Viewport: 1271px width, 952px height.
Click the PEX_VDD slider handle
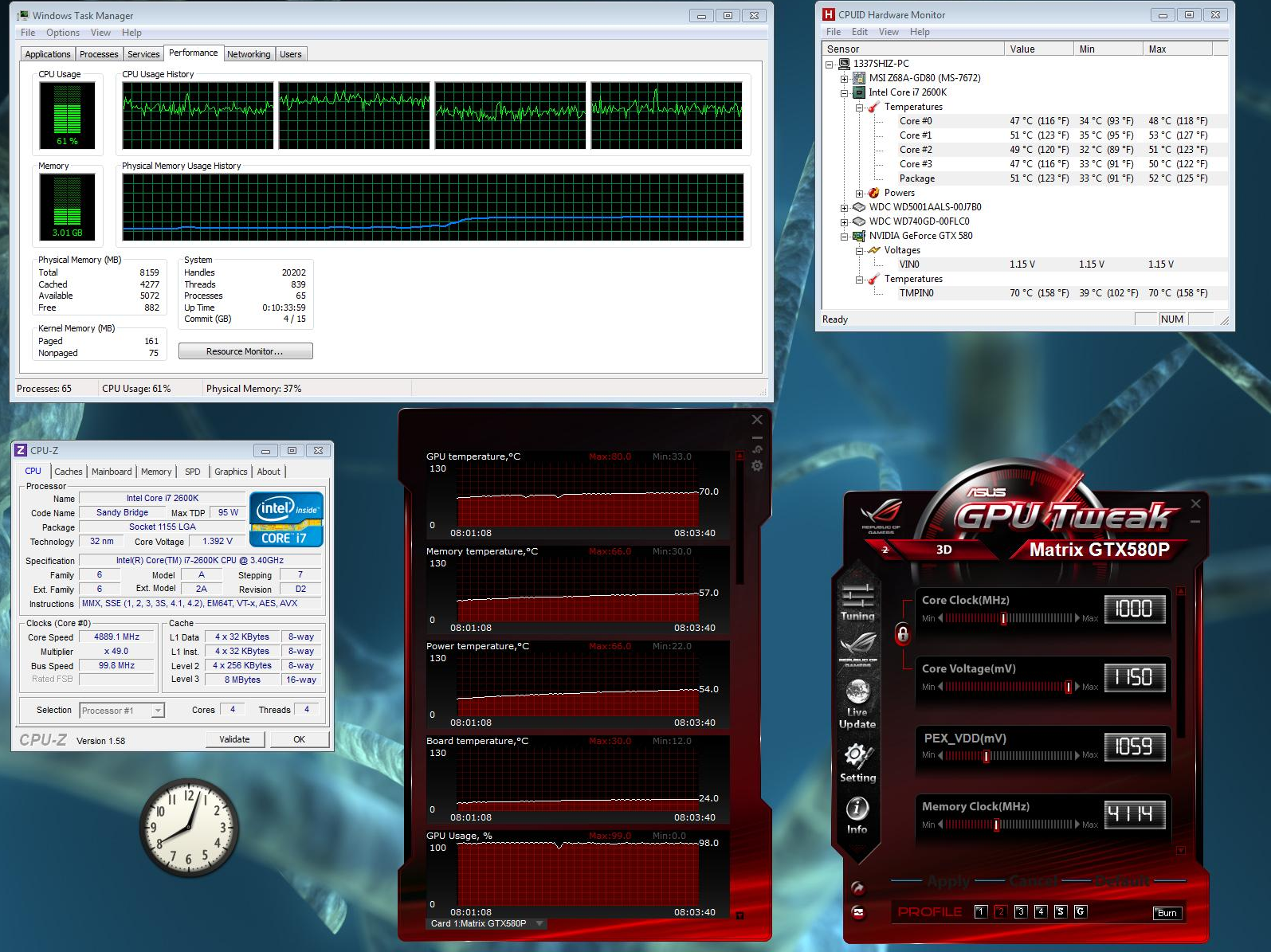[987, 755]
